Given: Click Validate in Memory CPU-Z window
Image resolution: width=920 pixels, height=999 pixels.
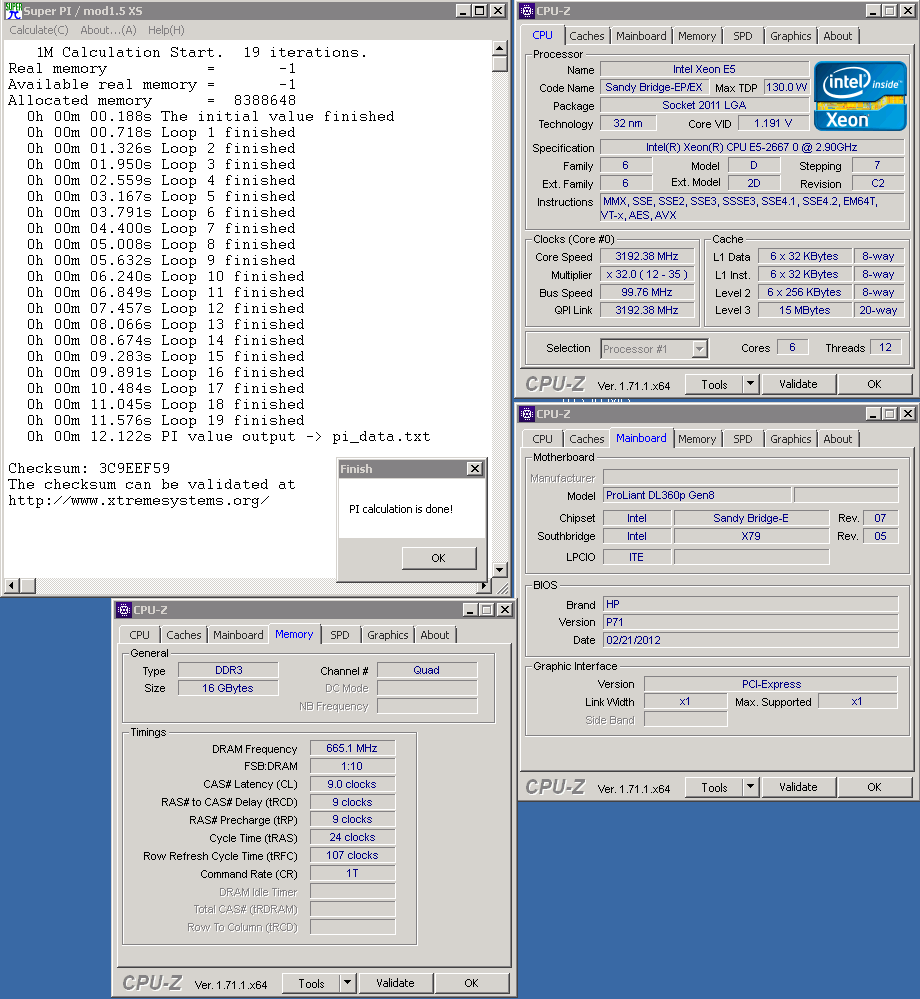Looking at the screenshot, I should click(395, 984).
